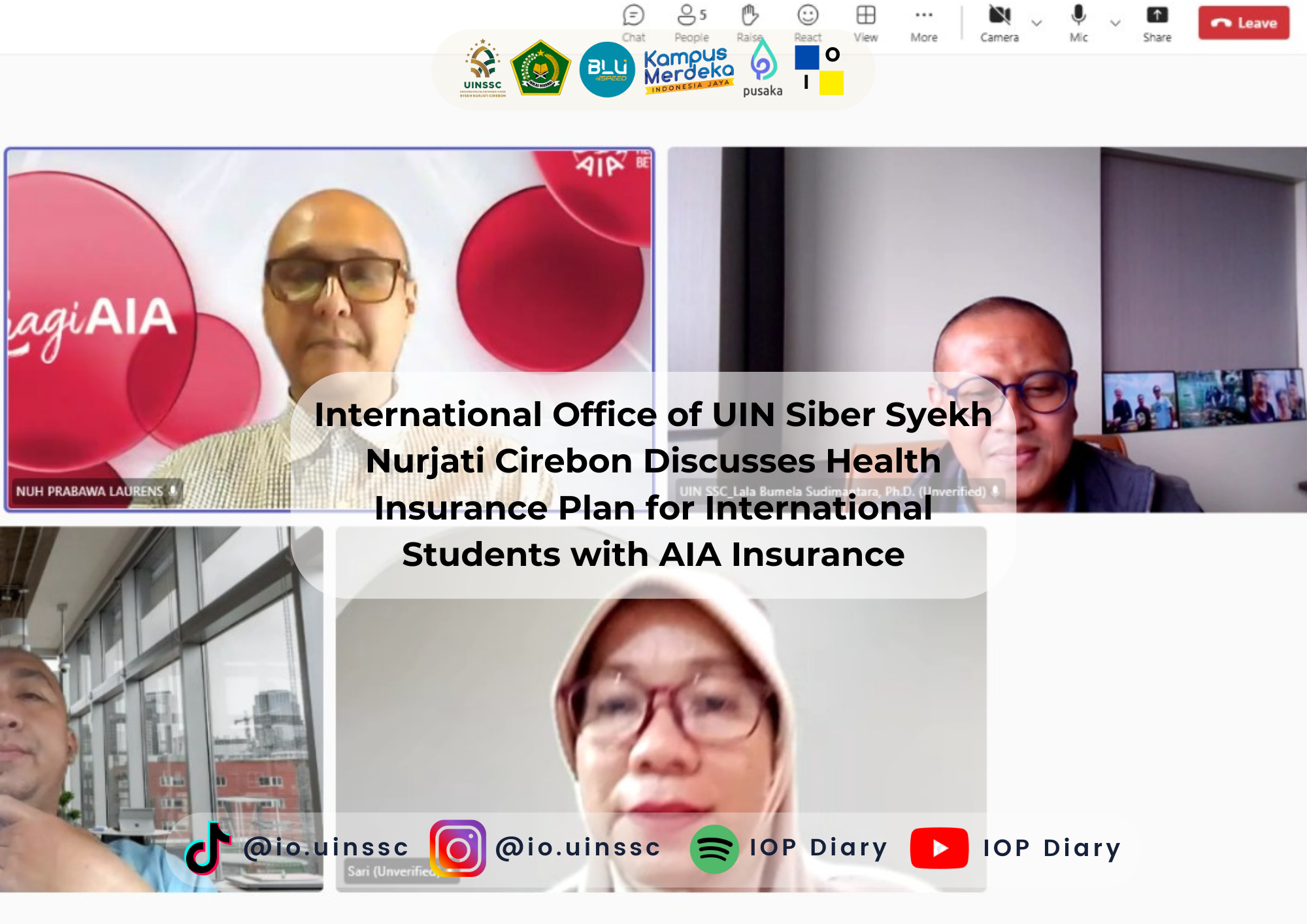Expand the Mic options chevron
Image resolution: width=1307 pixels, height=924 pixels.
click(1116, 23)
